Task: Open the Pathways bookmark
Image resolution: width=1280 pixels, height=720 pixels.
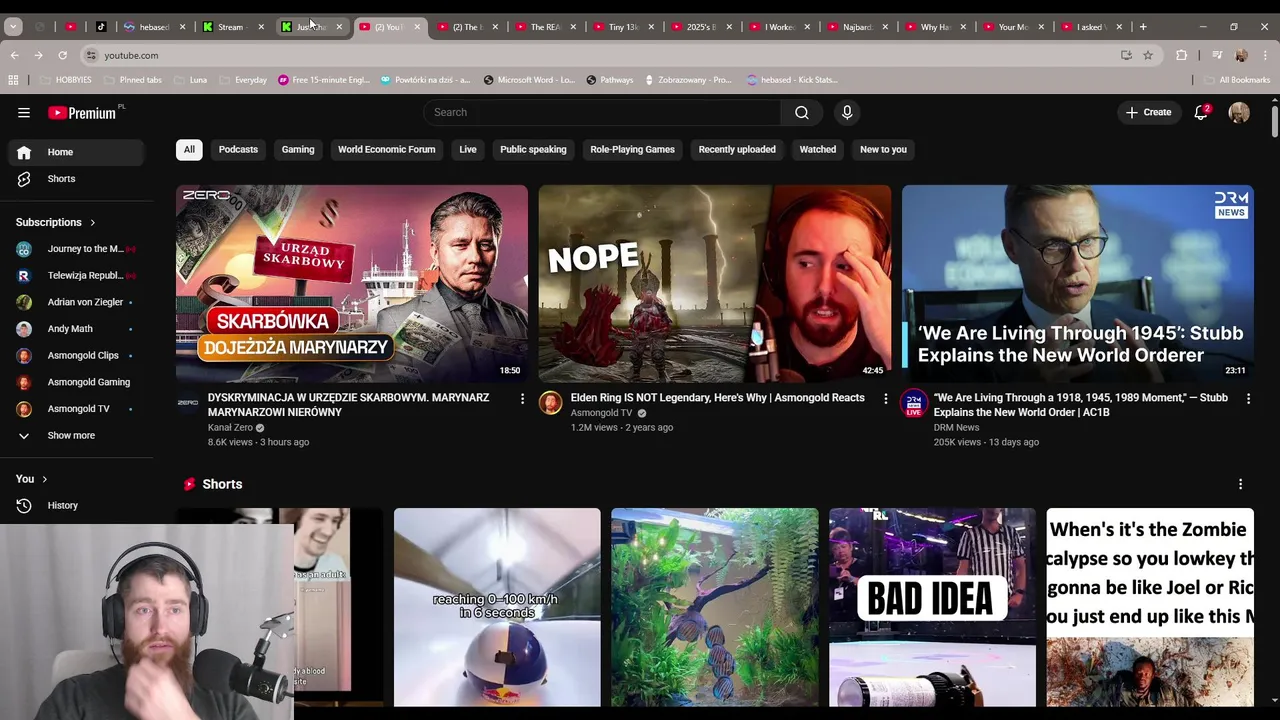Action: (610, 80)
